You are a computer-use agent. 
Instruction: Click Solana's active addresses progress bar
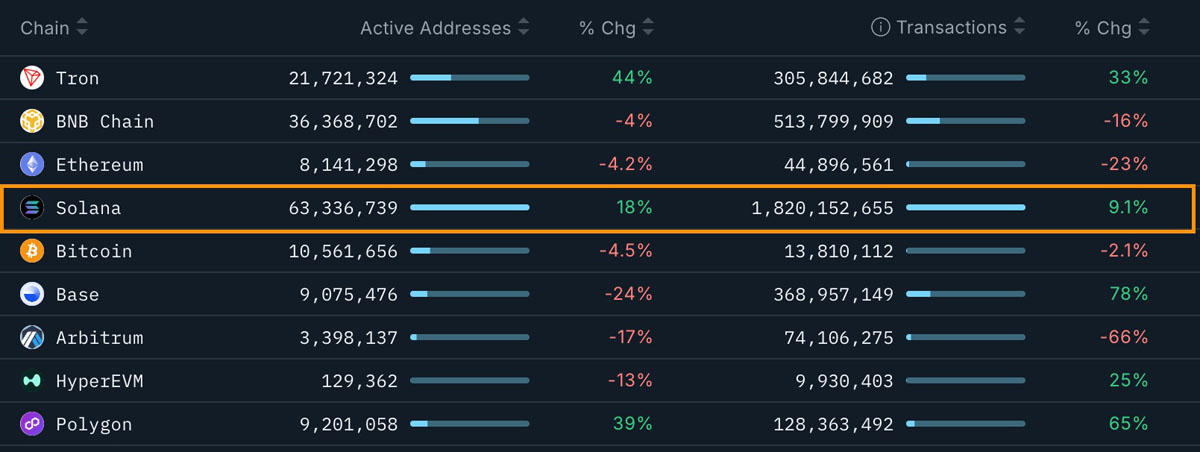click(470, 208)
